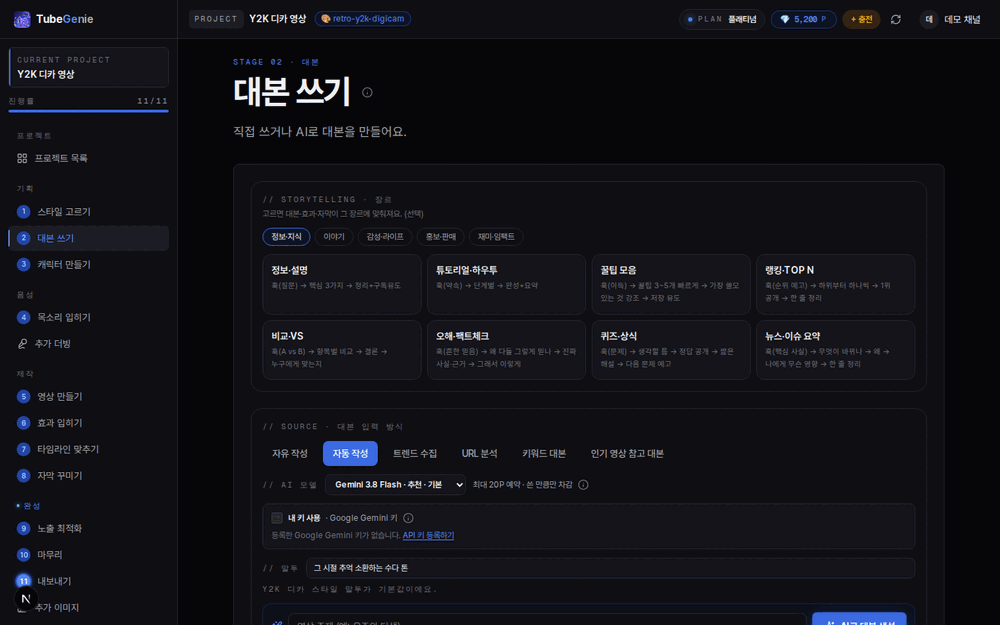This screenshot has height=625, width=1000.
Task: Choose the 튜토리얼·하우투 storytelling card
Action: pyautogui.click(x=506, y=284)
